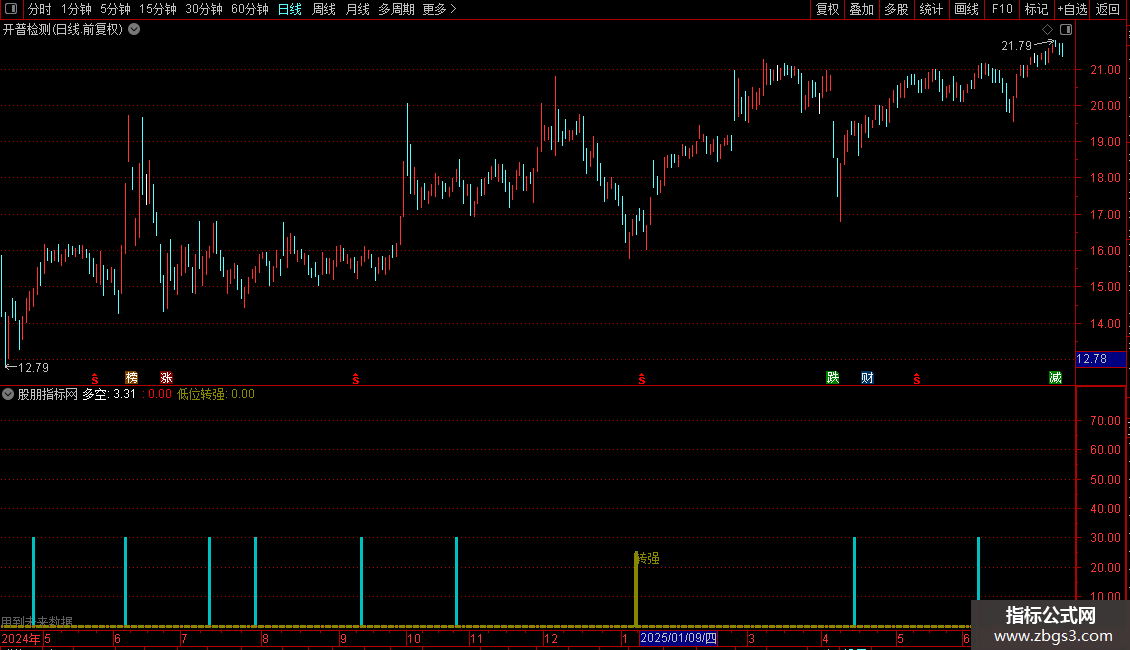Viewport: 1130px width, 650px height.
Task: Click the green 减 event marker
Action: click(x=1055, y=377)
